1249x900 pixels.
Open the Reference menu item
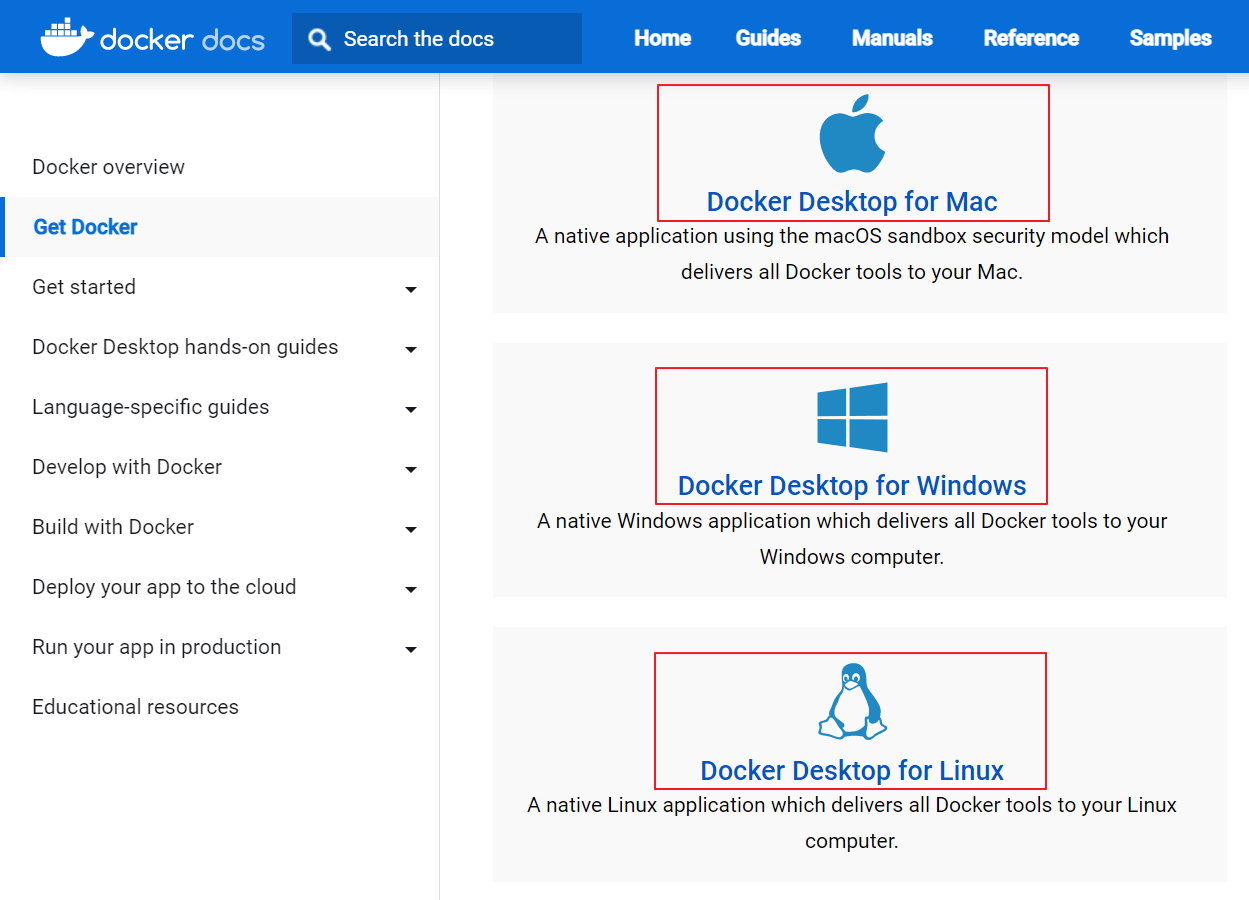click(1031, 38)
